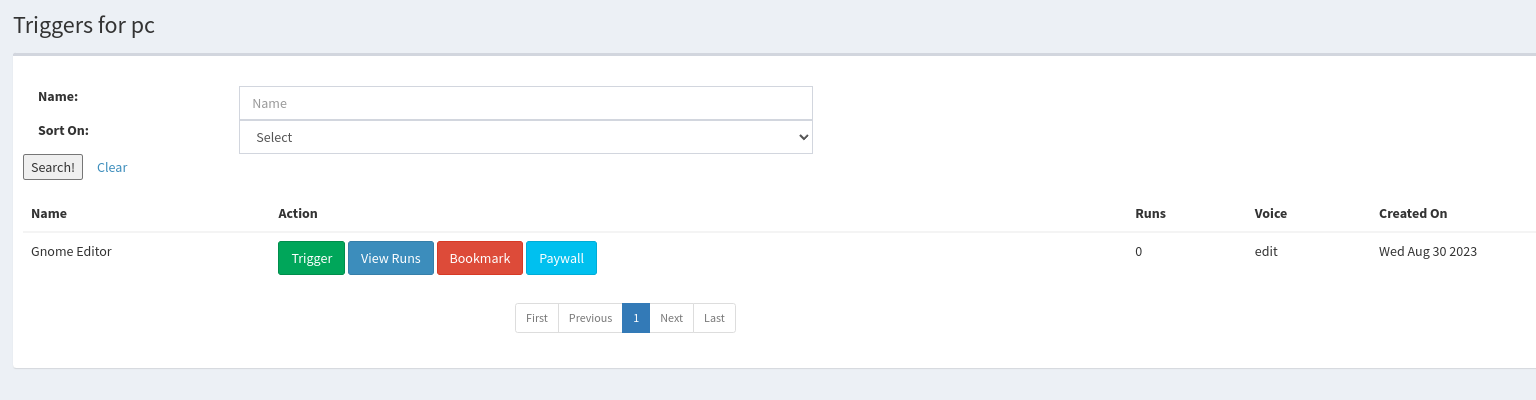Focus the Name search input field
Viewport: 1536px width, 400px height.
pos(525,103)
